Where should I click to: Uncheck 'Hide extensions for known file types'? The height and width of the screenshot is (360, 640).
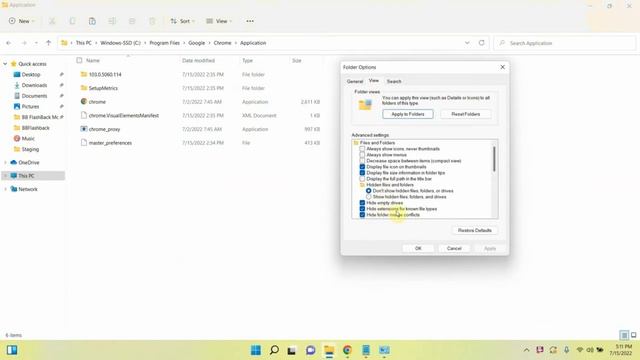362,209
